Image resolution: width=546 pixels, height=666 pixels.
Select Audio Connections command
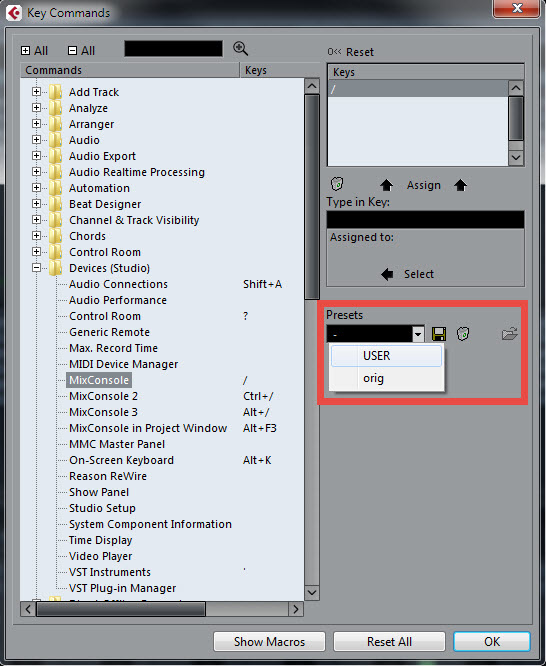(x=118, y=284)
